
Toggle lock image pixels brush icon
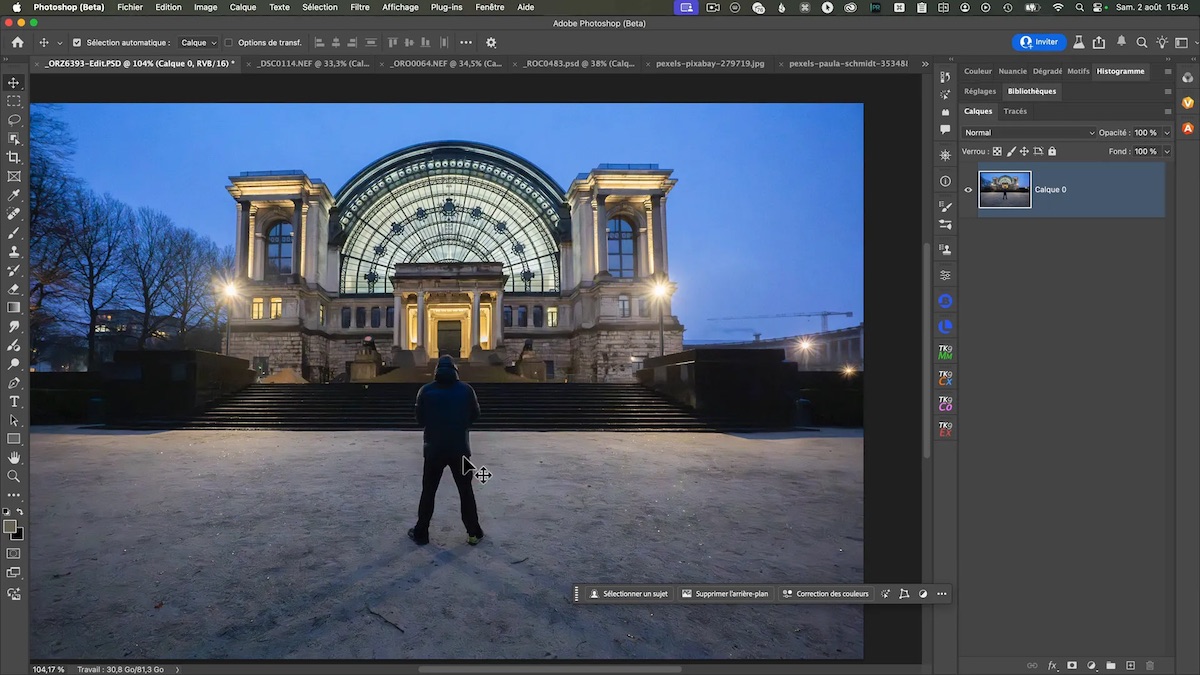click(1011, 151)
